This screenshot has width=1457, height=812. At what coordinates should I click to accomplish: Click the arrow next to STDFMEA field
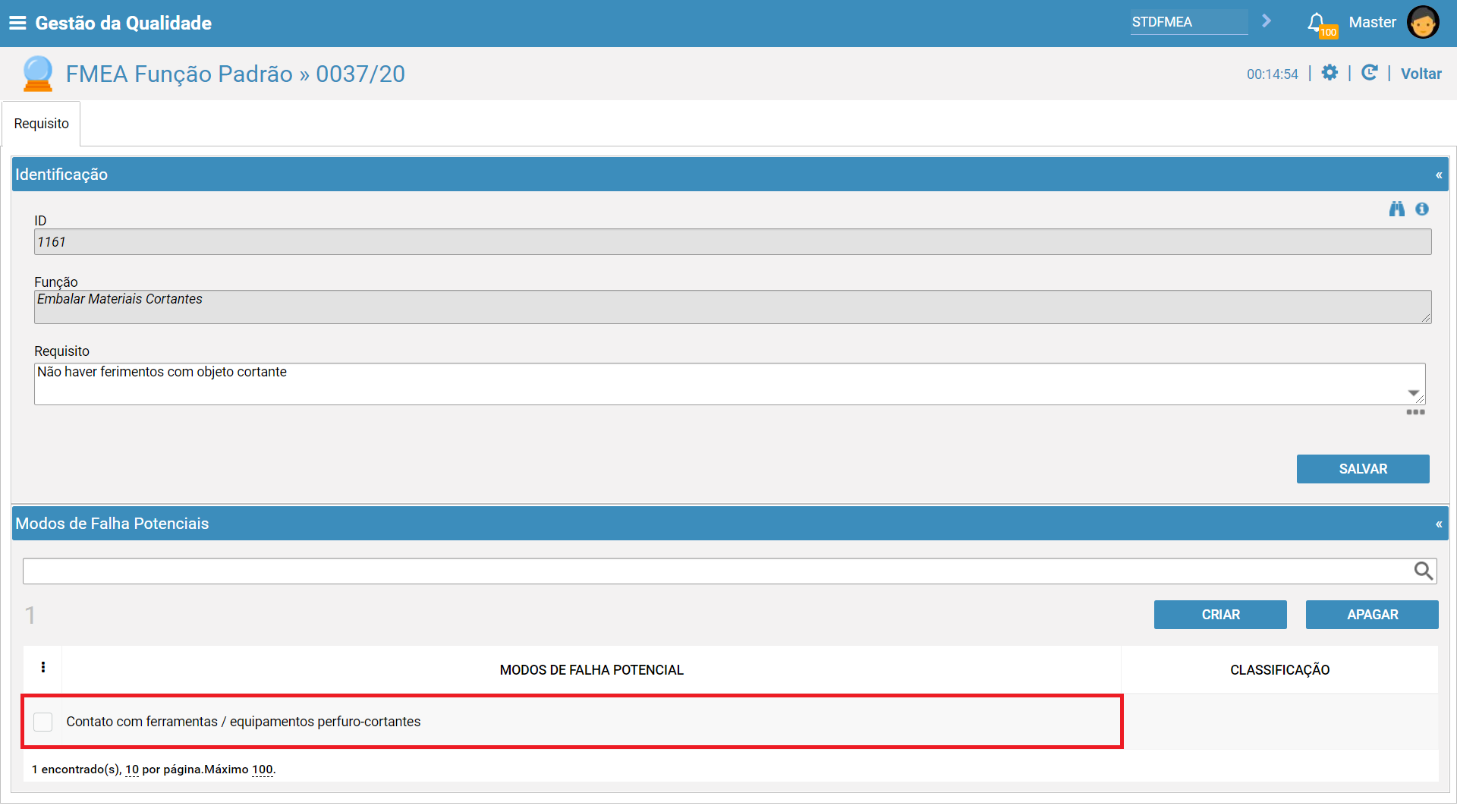tap(1267, 21)
